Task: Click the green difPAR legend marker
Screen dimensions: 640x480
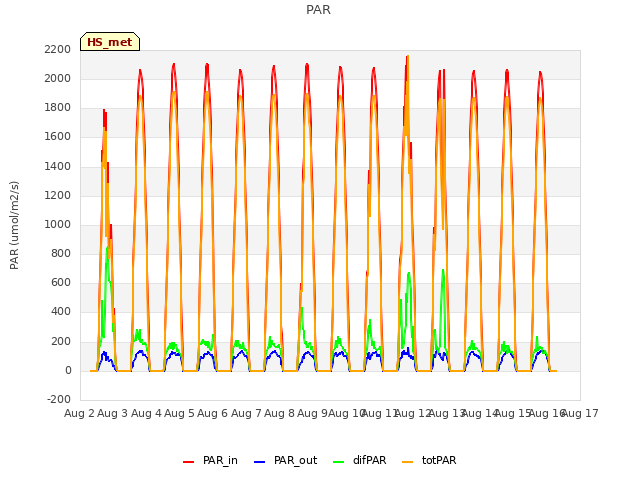Action: pos(339,462)
